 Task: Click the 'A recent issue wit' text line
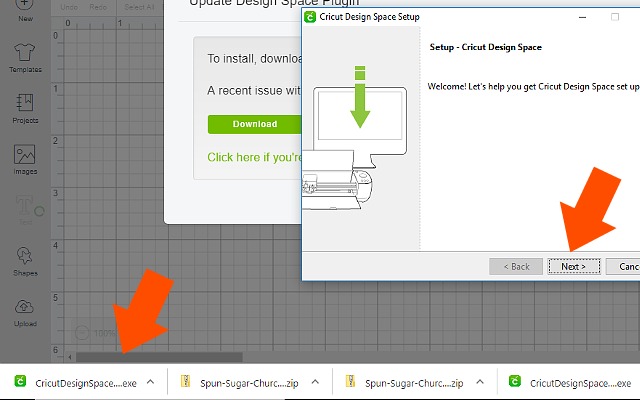(x=254, y=90)
